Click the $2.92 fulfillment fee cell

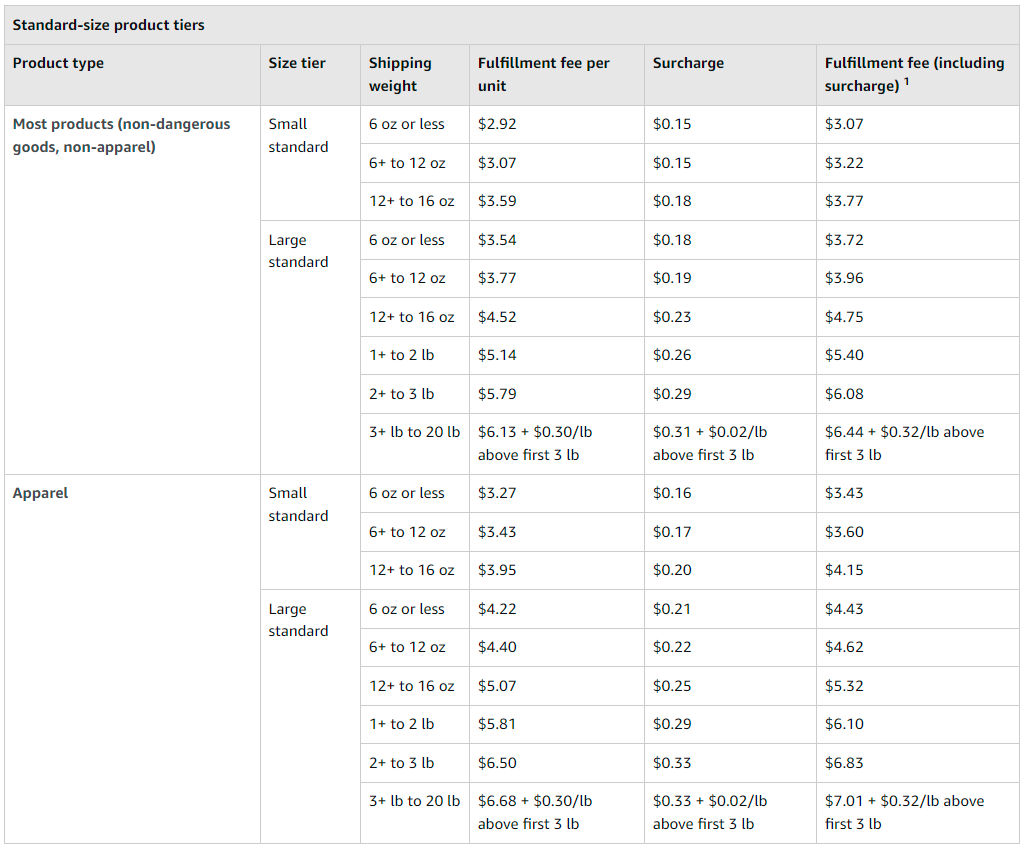[494, 124]
